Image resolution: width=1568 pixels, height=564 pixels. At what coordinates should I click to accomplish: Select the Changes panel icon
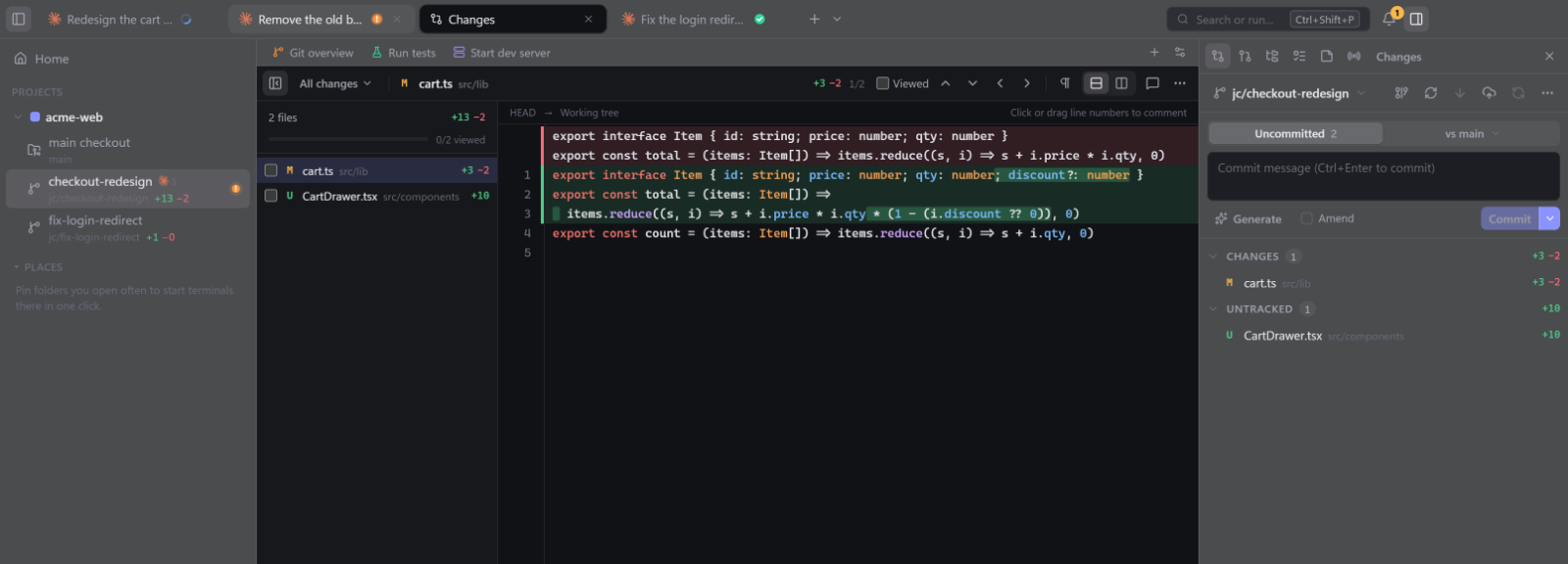1217,56
